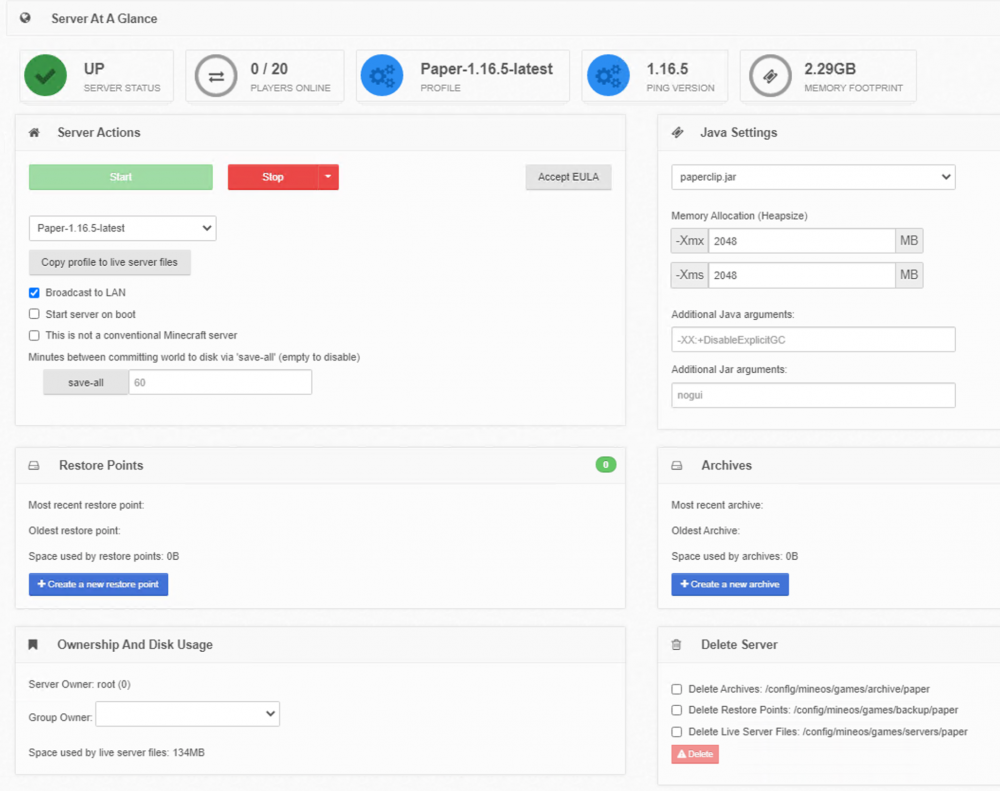Click the blue gears Profile icon
This screenshot has width=1000, height=791.
click(382, 76)
